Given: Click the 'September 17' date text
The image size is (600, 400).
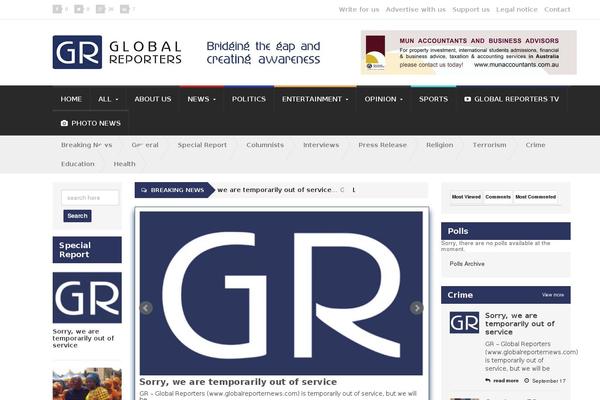Looking at the screenshot, I should point(548,381).
